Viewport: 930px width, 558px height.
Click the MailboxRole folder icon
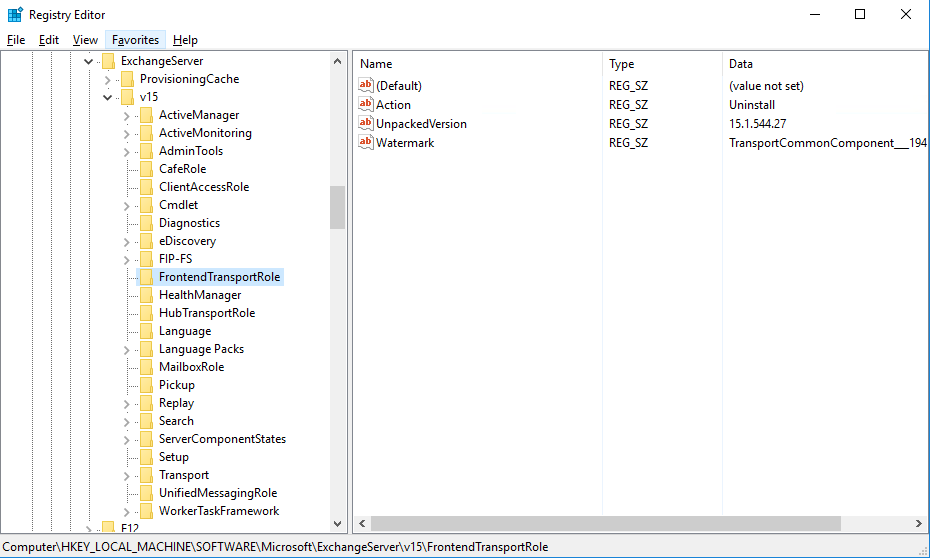[x=146, y=366]
